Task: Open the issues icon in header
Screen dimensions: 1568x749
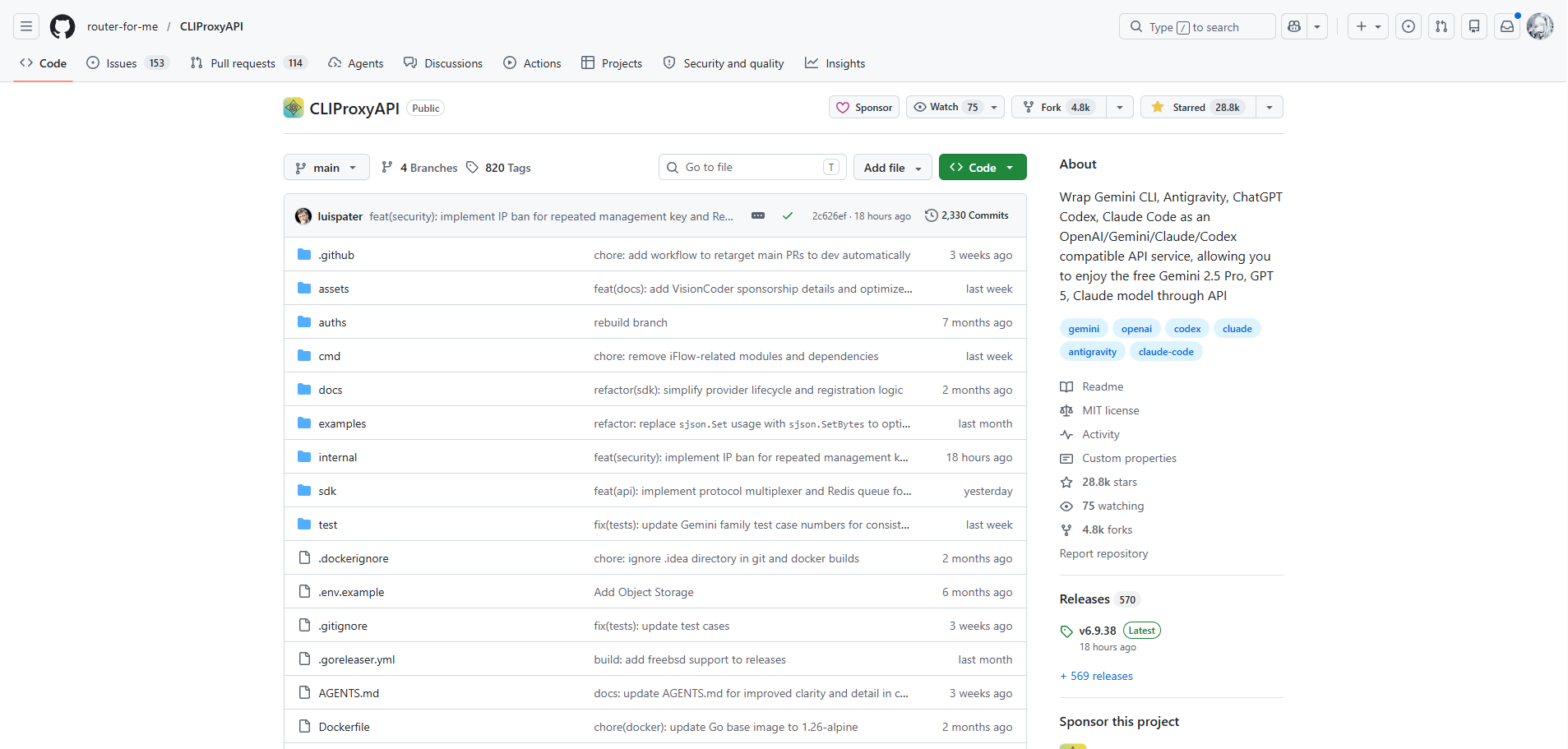Action: tap(1408, 26)
